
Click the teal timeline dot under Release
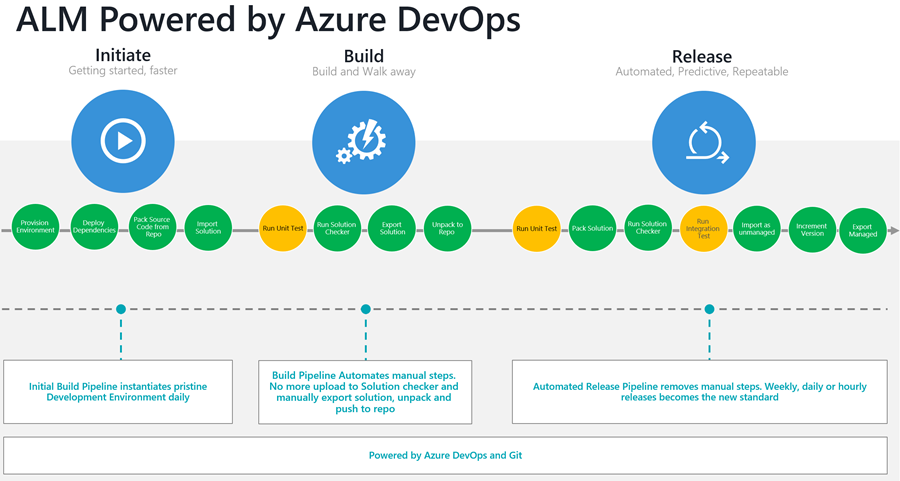(709, 309)
